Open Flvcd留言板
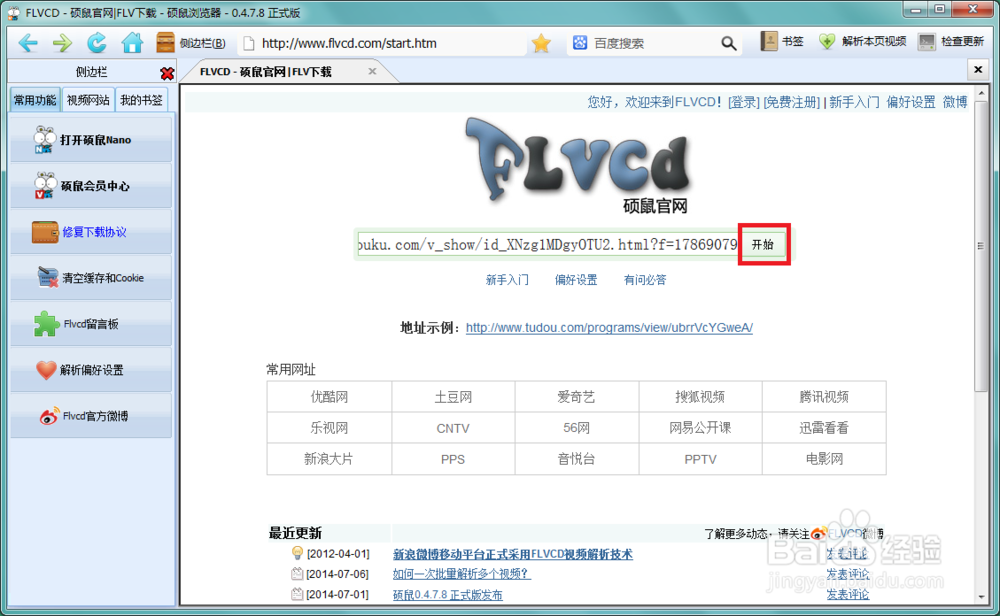The image size is (1000, 616). point(91,324)
